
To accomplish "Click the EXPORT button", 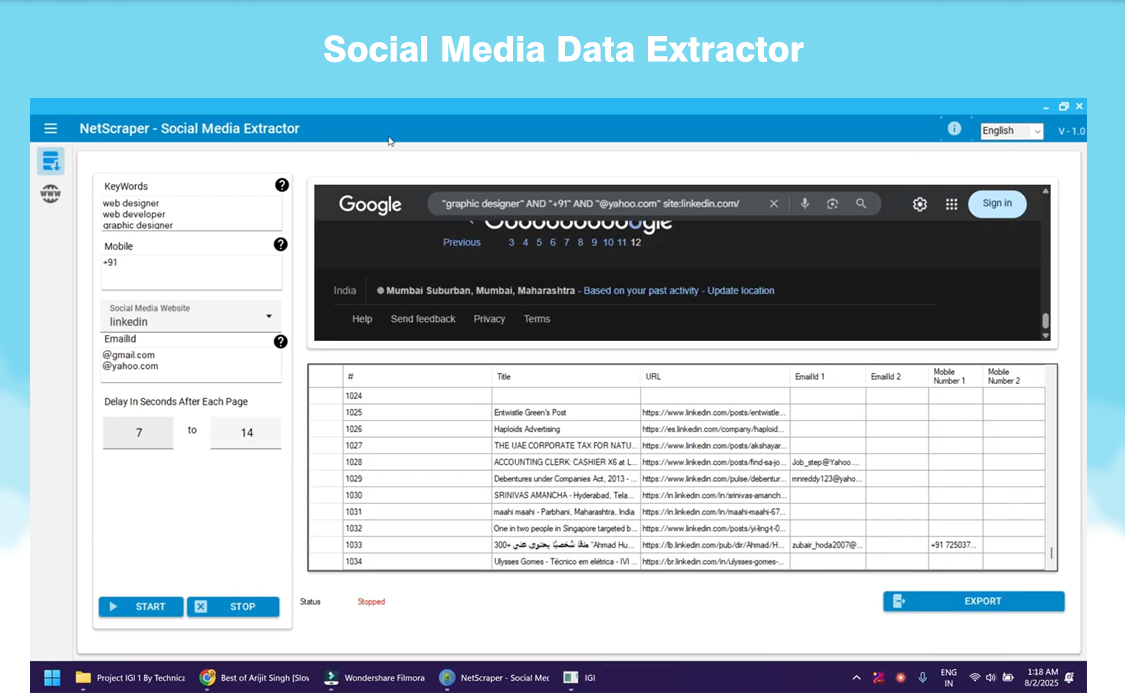I will (974, 601).
